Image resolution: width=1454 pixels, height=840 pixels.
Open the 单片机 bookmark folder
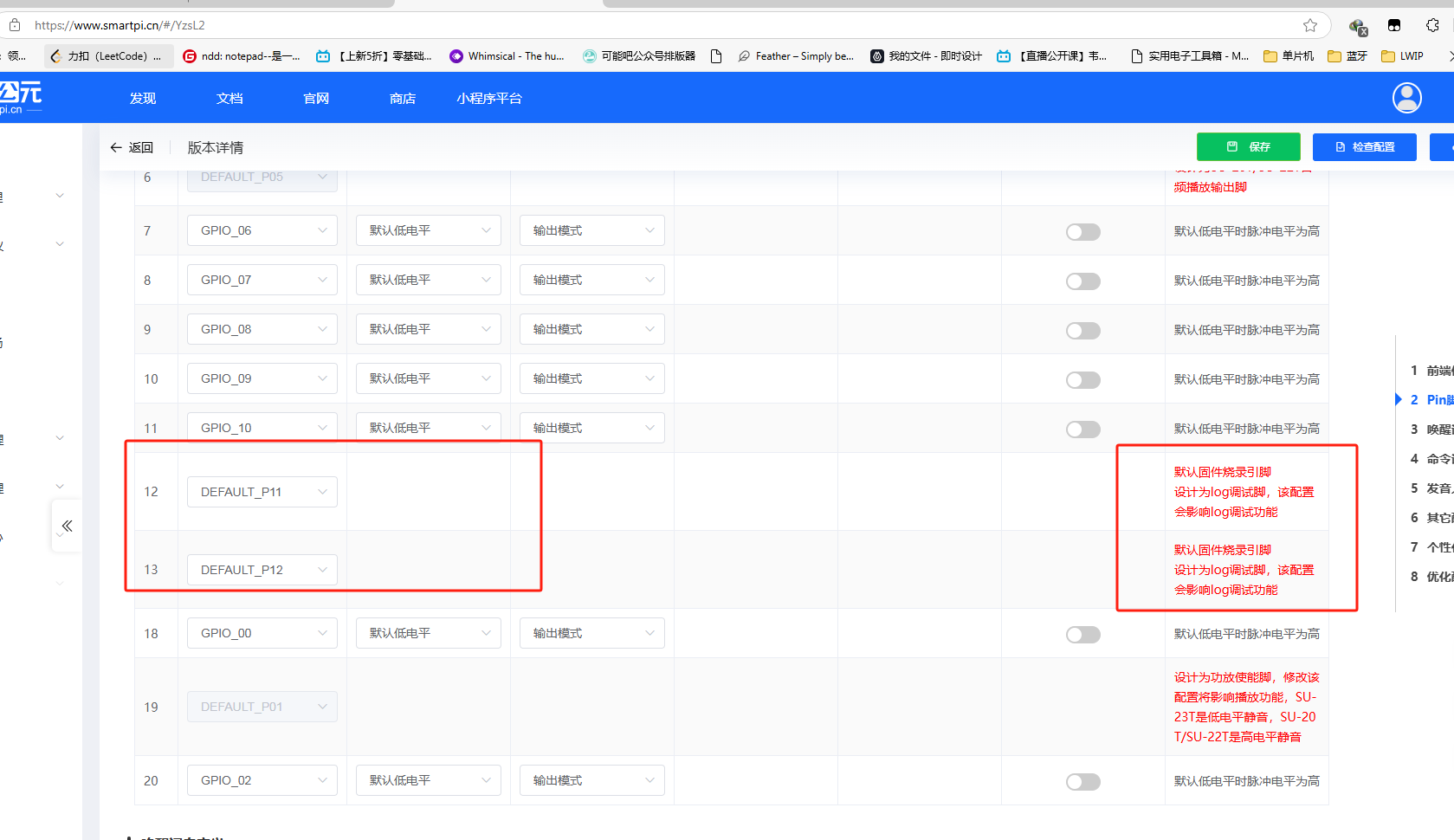1289,56
